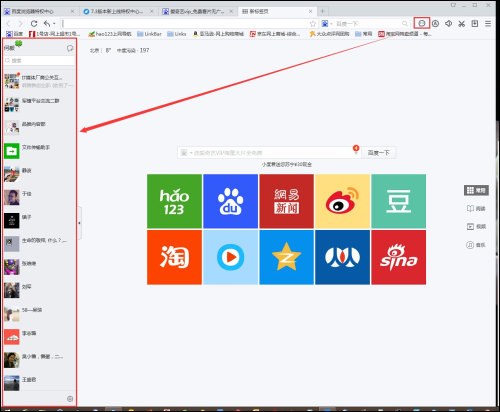Viewport: 500px width, 412px height.
Task: Open the Baidu bookmark at bar start
Action: click(15, 34)
